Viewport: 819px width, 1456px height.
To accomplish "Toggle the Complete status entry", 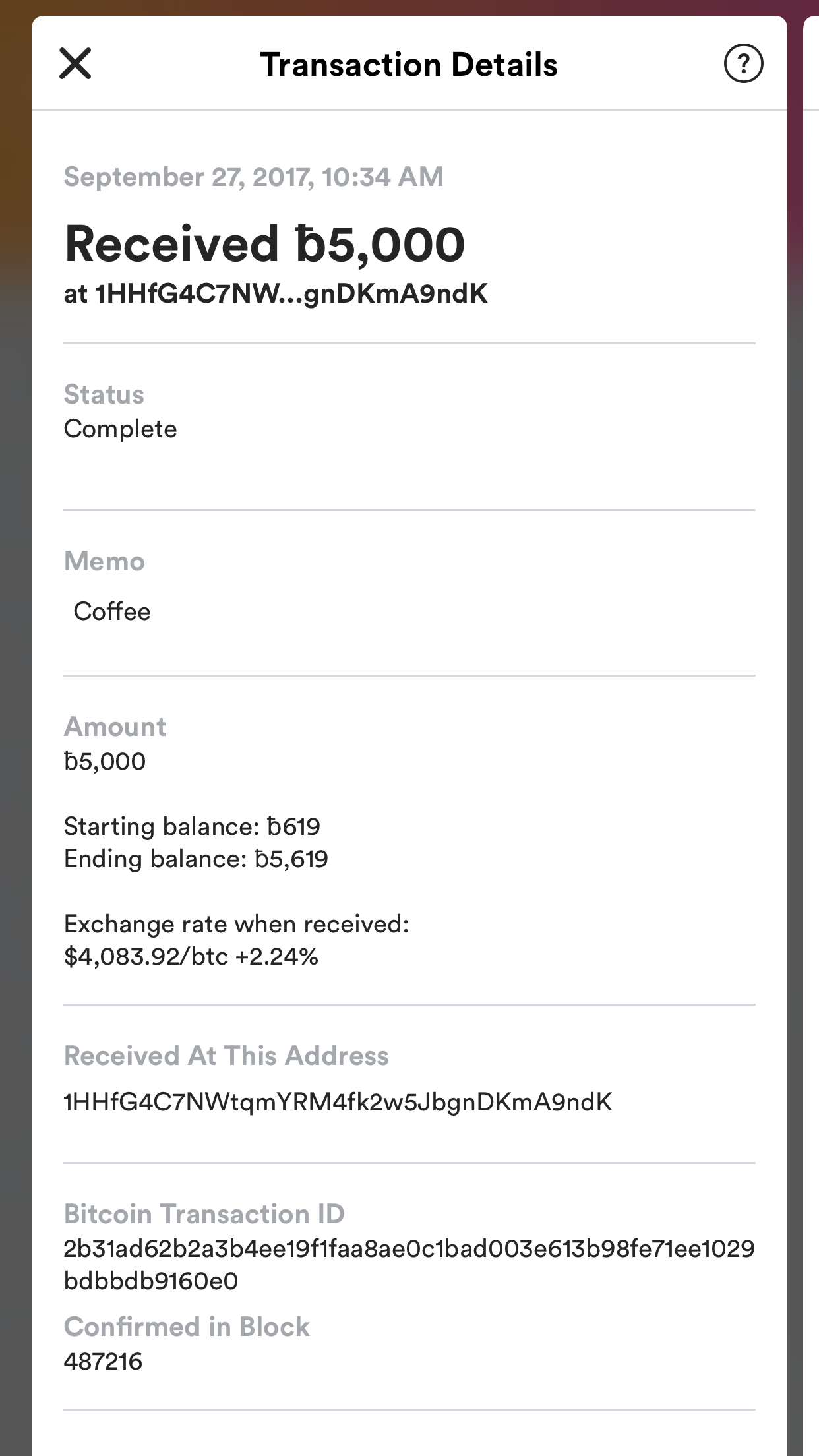I will pyautogui.click(x=120, y=429).
